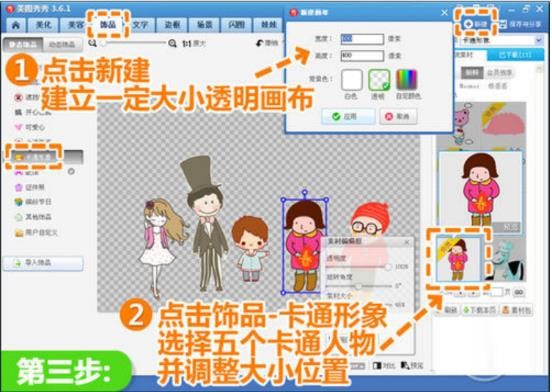Screen dimensions: 552x392
Task: Click the GO page jump button
Action: (x=519, y=292)
